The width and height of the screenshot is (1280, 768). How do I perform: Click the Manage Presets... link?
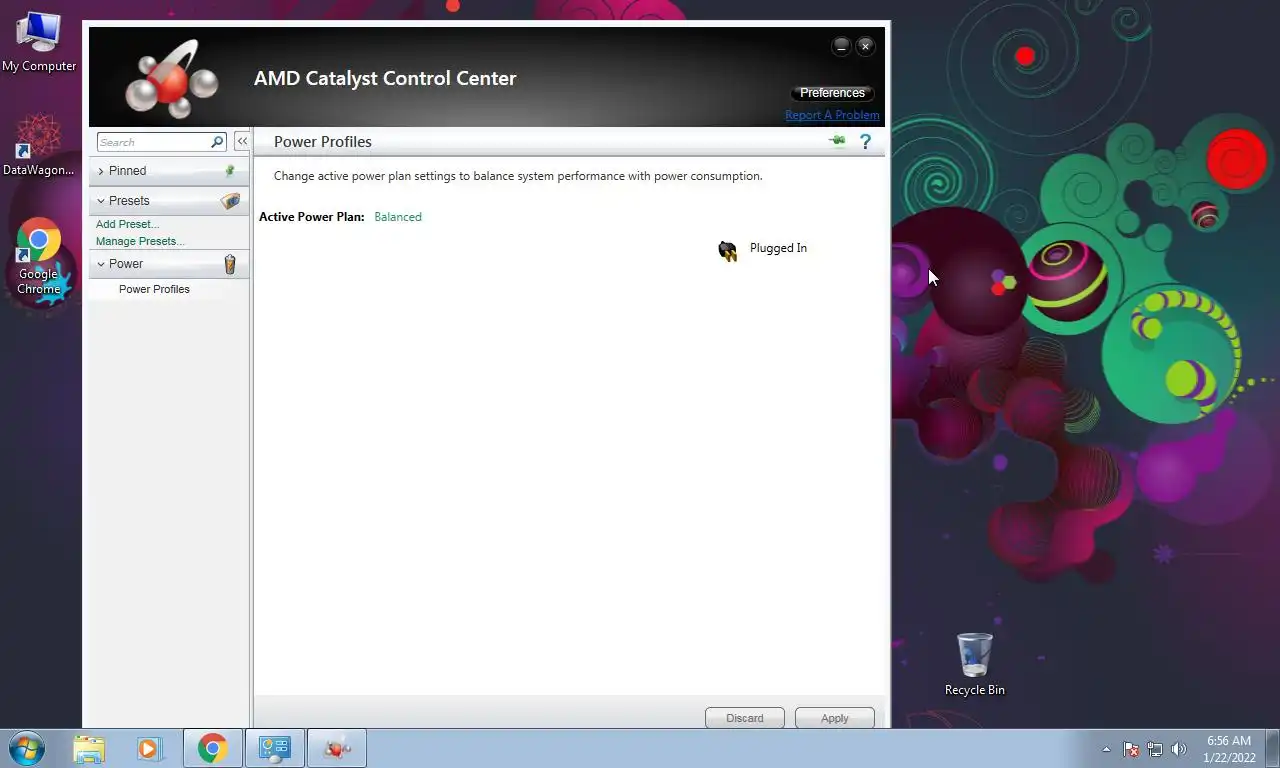click(140, 241)
